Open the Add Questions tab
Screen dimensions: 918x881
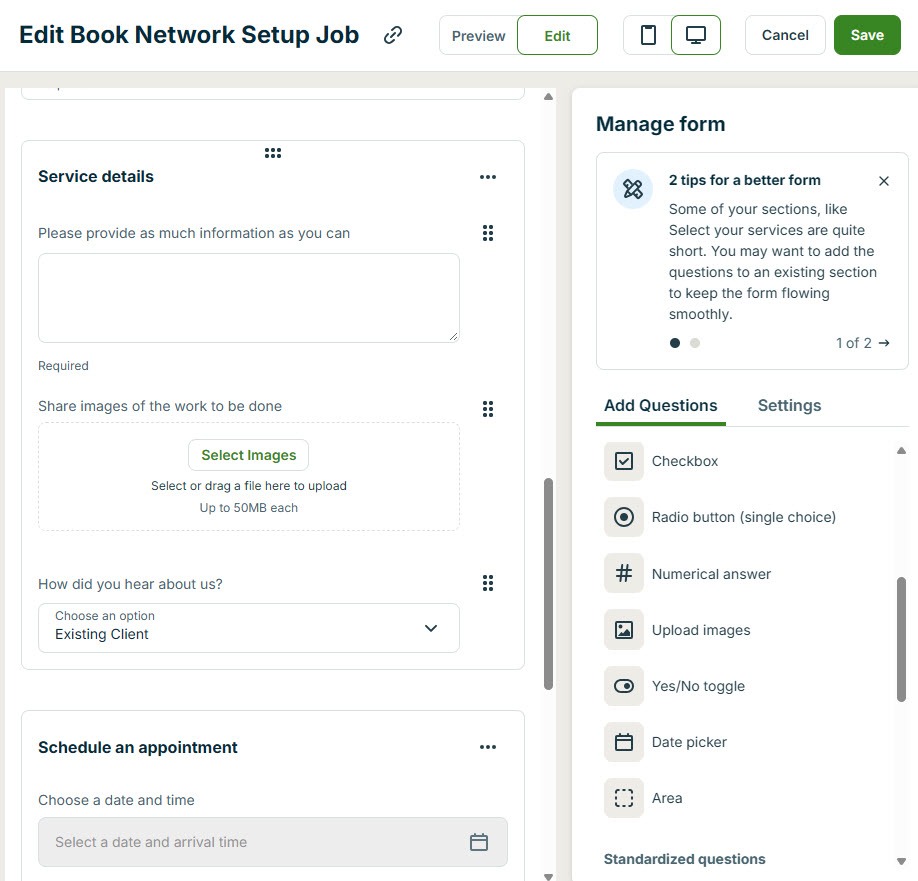pyautogui.click(x=660, y=406)
